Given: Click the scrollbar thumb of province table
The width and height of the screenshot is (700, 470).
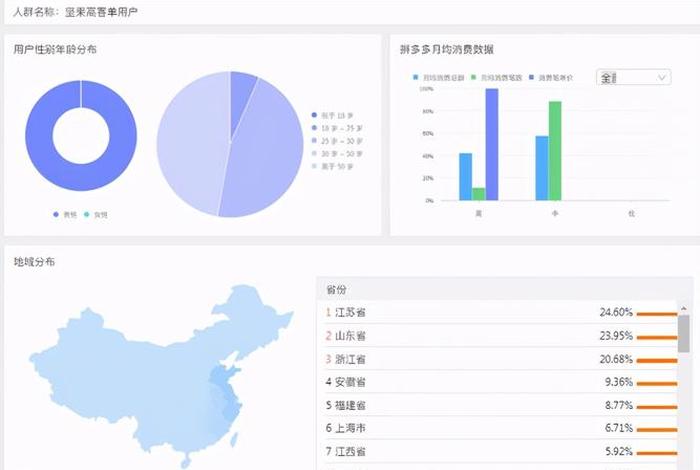Looking at the screenshot, I should pos(683,333).
